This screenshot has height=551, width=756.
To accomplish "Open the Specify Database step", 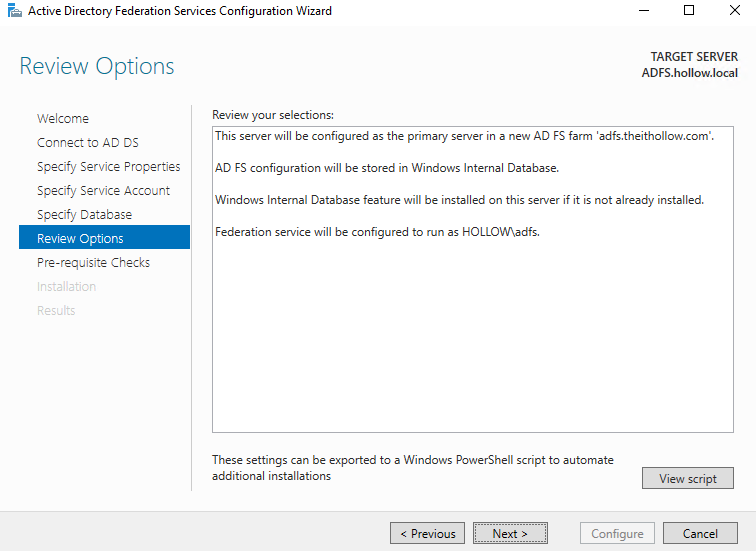I will pos(84,215).
